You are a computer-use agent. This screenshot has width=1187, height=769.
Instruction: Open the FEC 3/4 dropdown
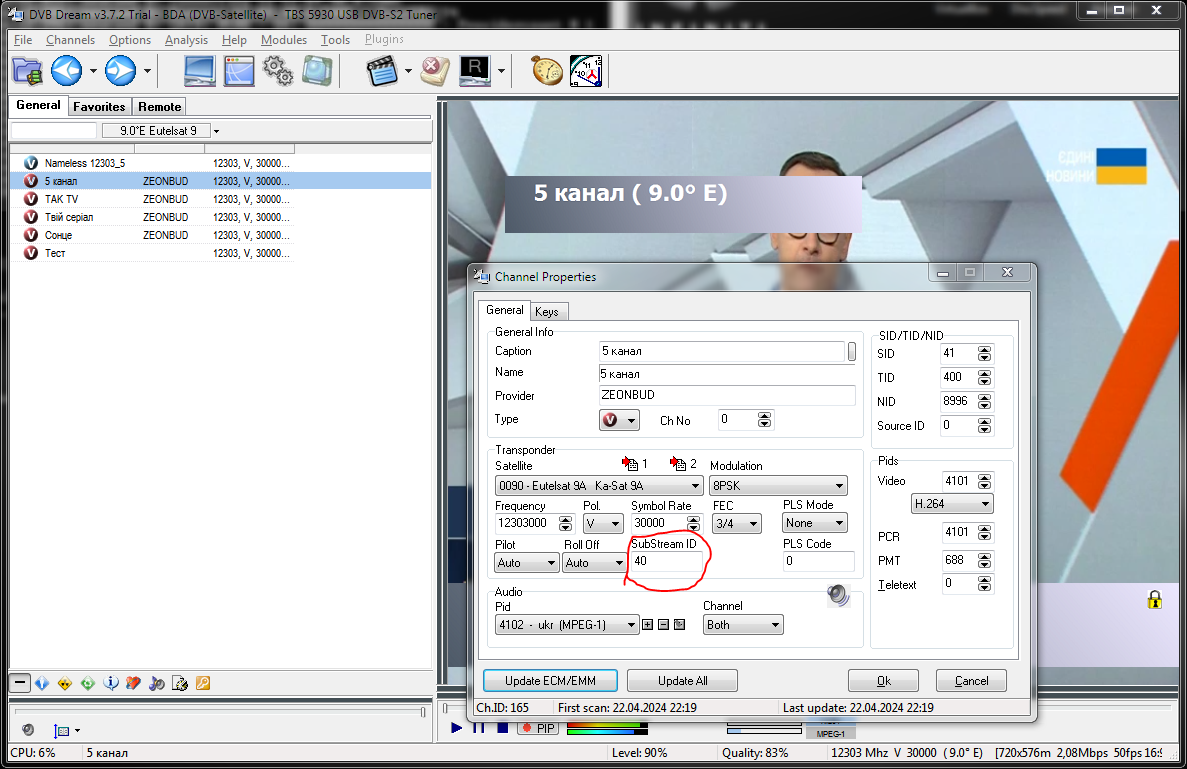737,523
